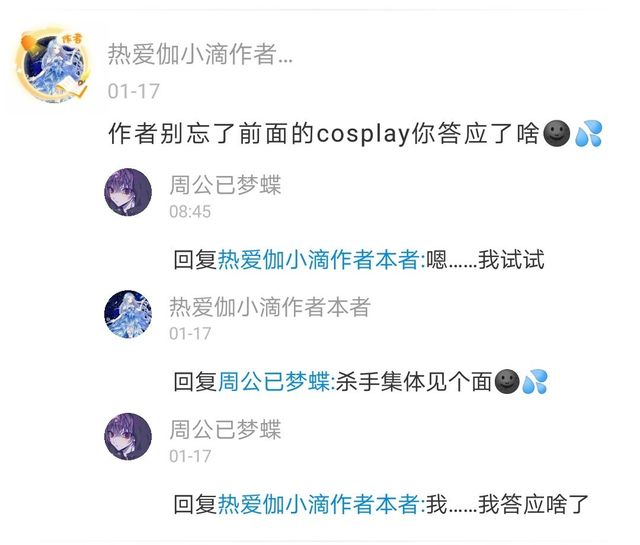Tap 周公已梦蝶 name on last reply
640x545 pixels.
pos(225,429)
